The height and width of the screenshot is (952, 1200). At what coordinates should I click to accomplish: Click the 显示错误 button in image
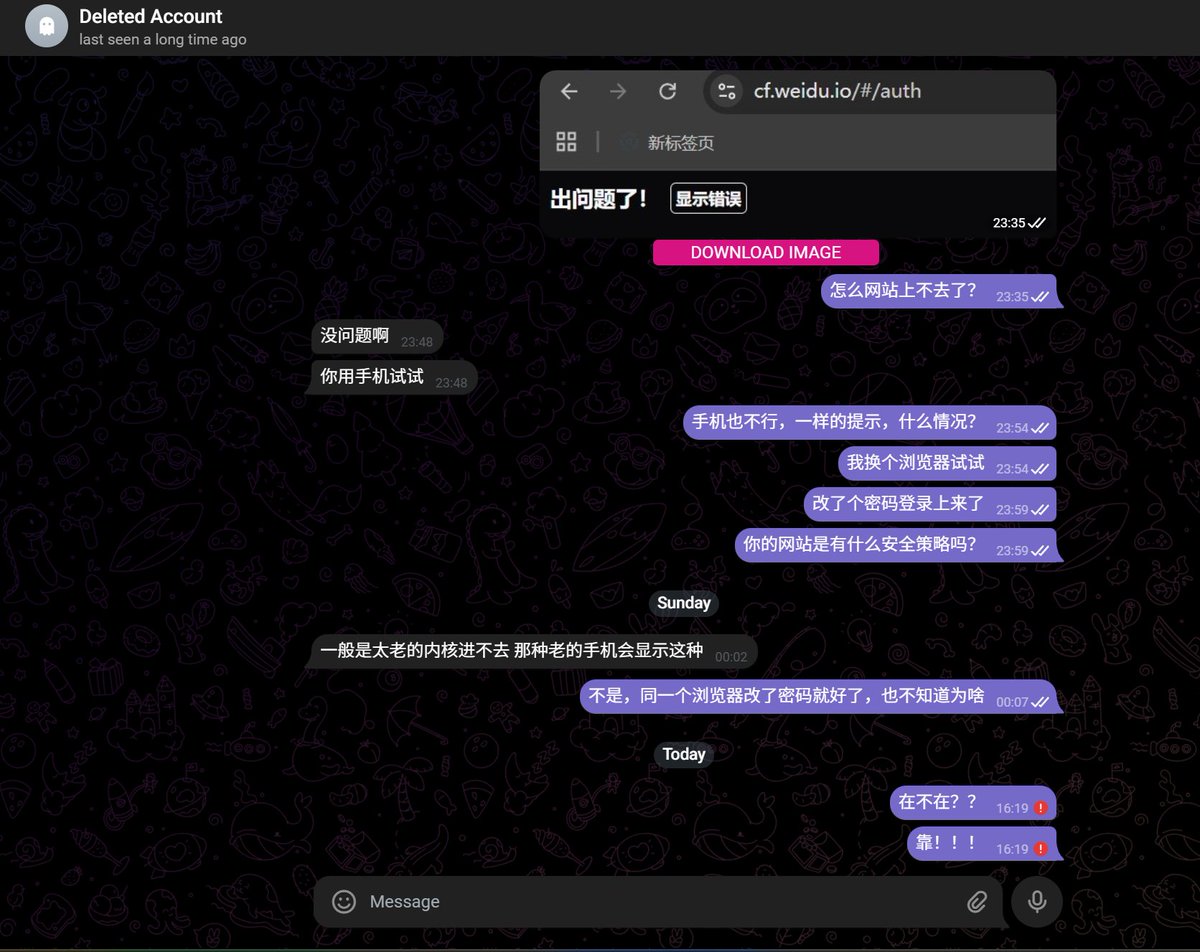[708, 199]
